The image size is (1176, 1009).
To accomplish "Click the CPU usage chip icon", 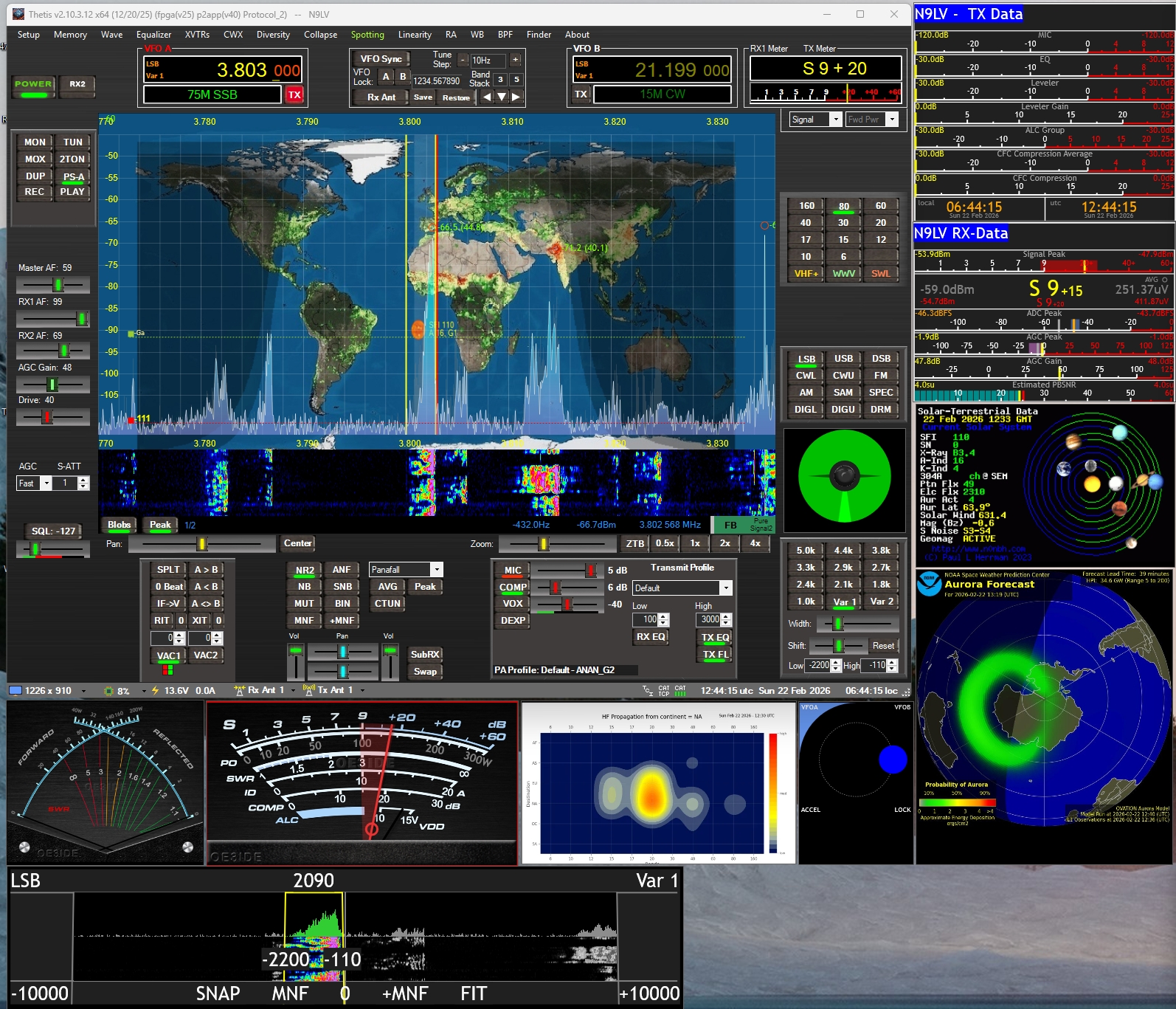I will pos(108,691).
